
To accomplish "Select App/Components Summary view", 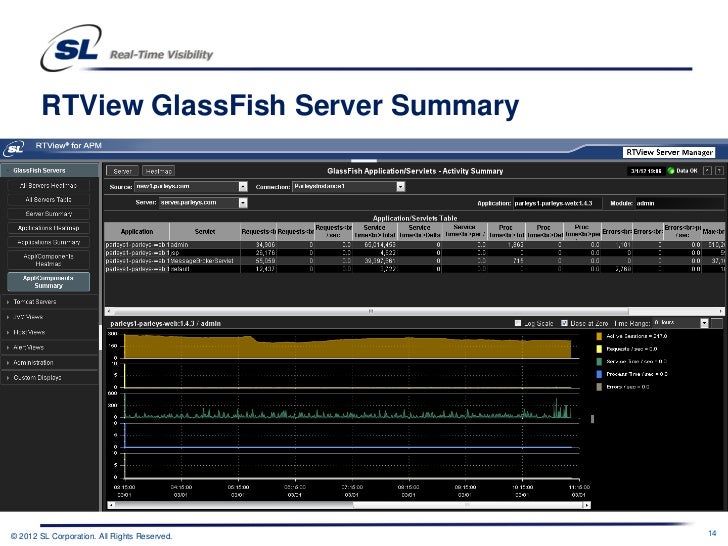I will click(48, 282).
